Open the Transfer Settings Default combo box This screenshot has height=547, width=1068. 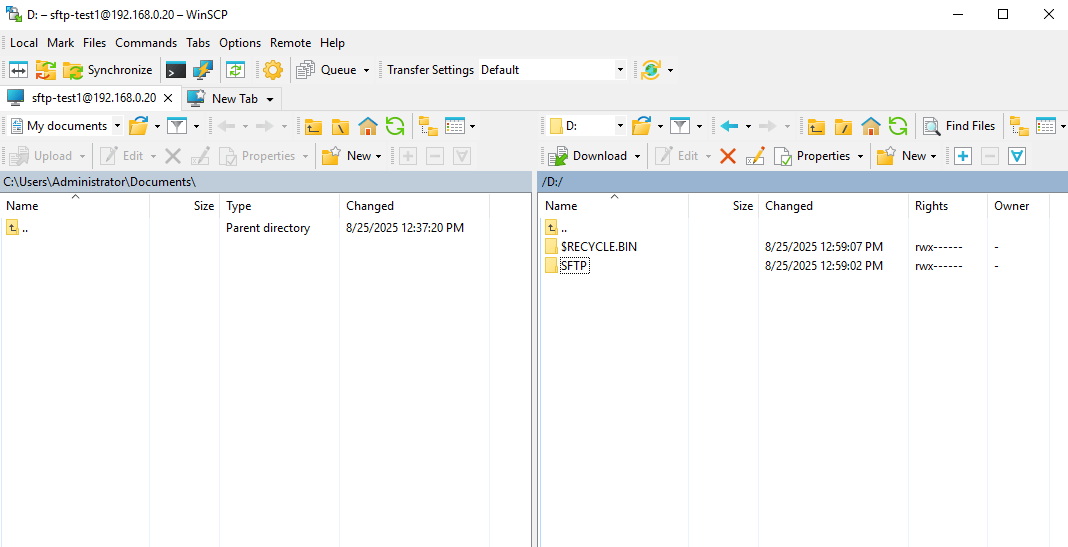click(x=552, y=69)
